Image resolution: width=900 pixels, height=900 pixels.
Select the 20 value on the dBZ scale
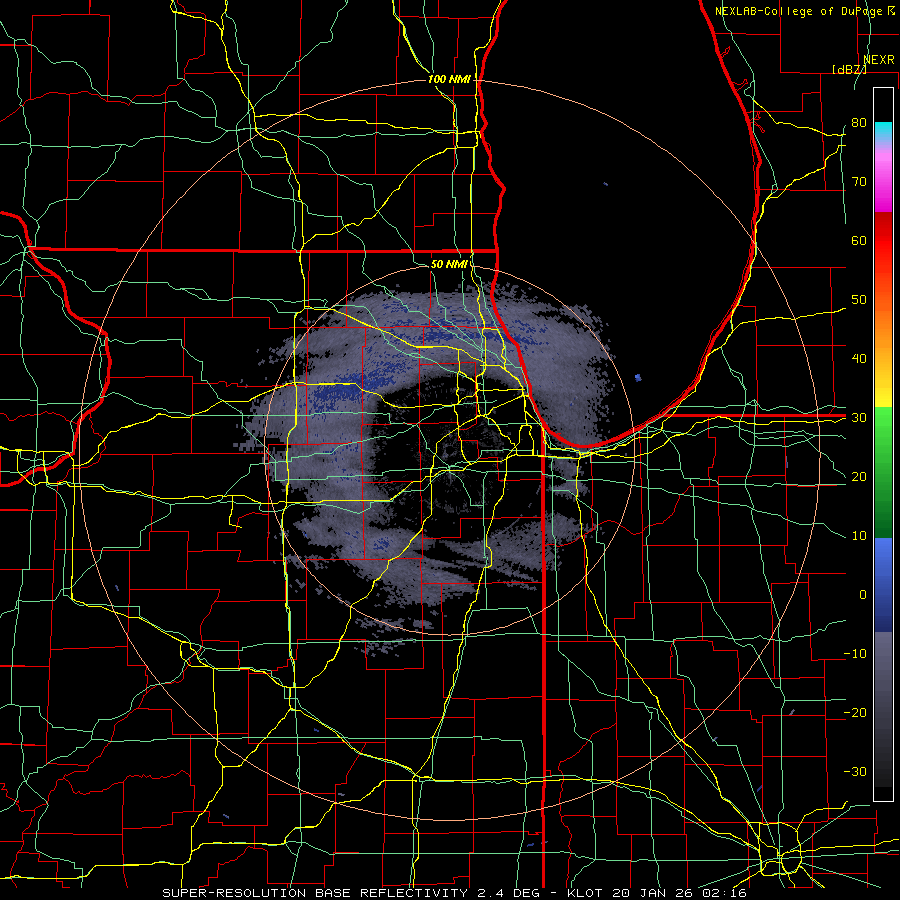click(859, 477)
